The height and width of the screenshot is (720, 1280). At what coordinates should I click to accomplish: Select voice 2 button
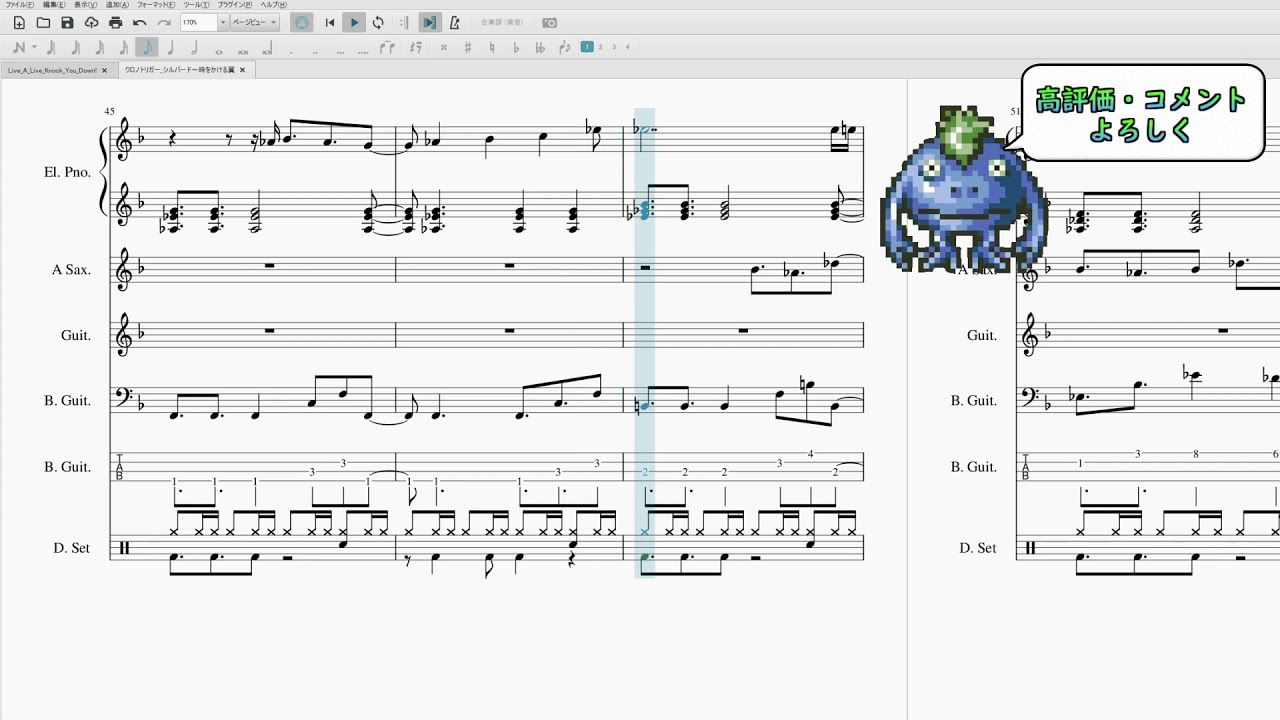tap(601, 47)
